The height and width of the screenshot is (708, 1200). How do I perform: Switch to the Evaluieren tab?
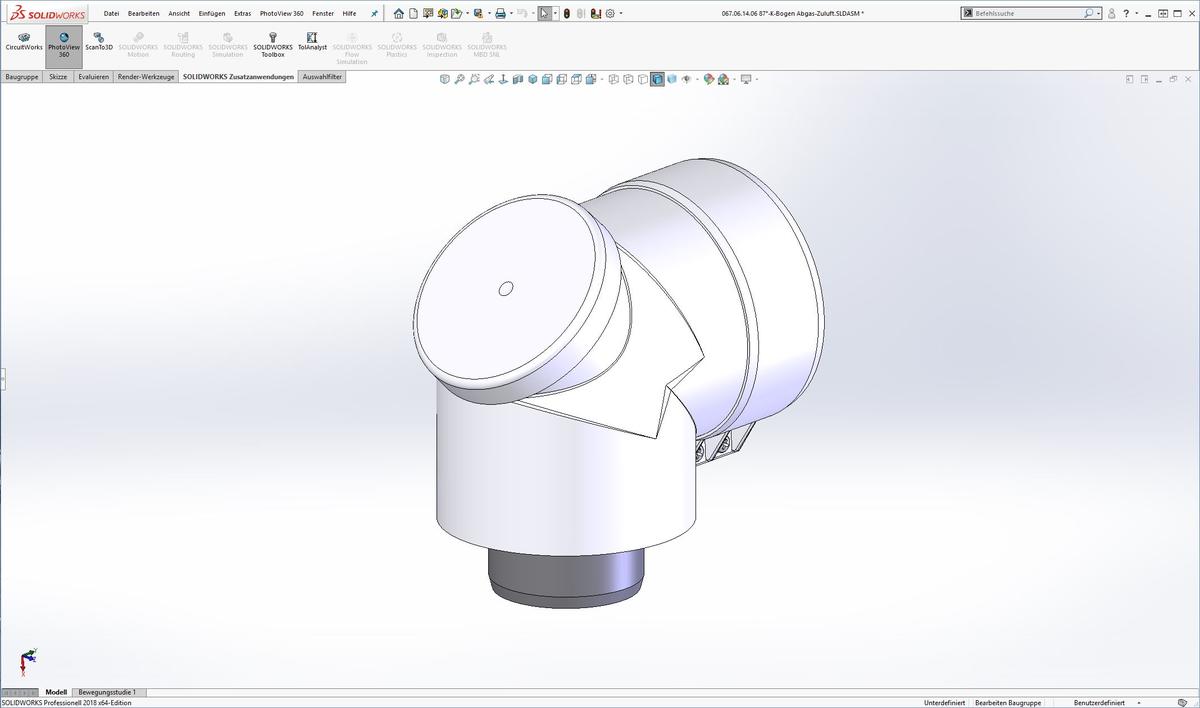(x=93, y=76)
